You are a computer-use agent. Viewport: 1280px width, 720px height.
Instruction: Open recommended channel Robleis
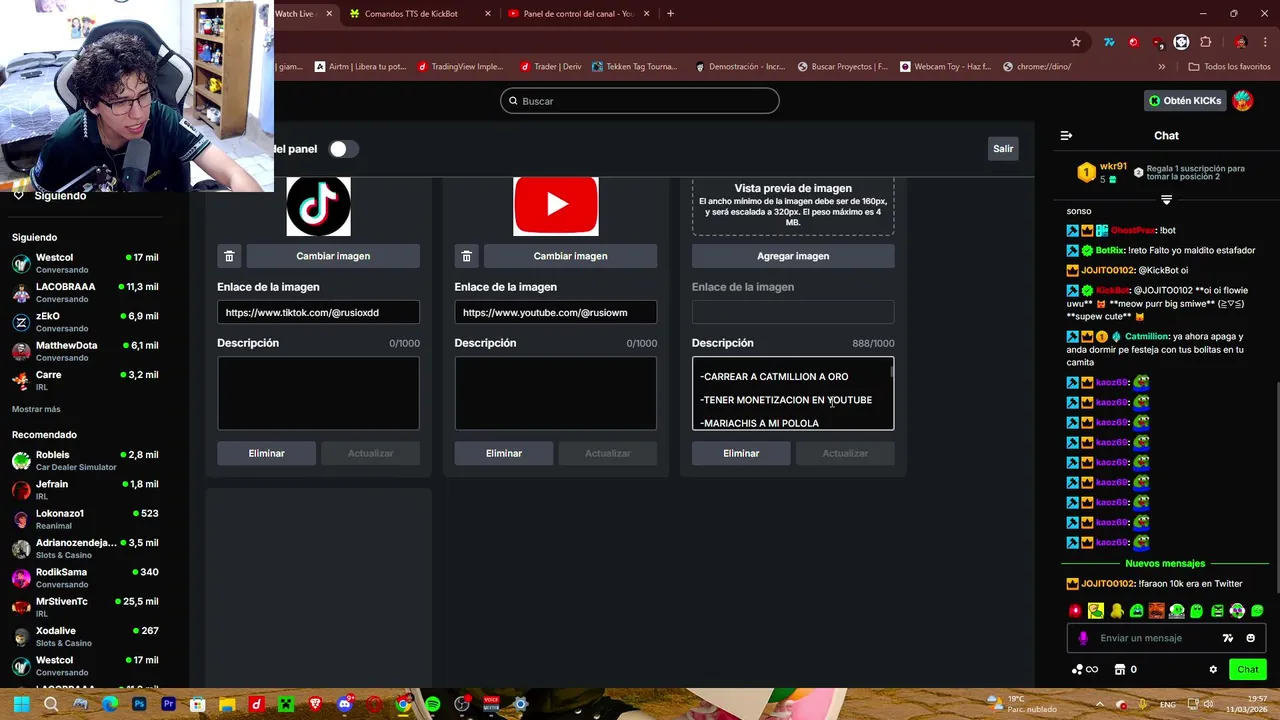point(85,460)
